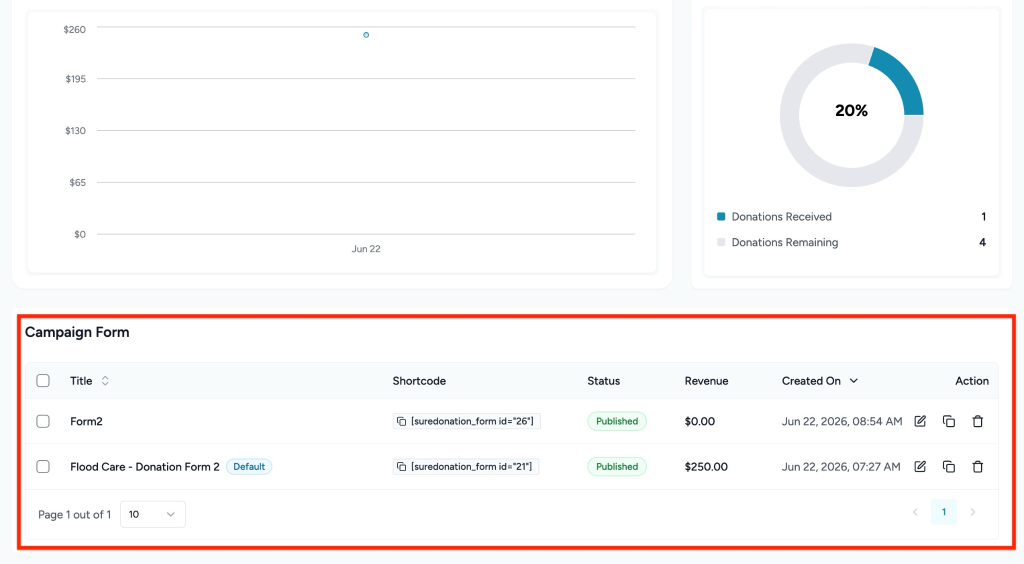This screenshot has height=564, width=1024.
Task: Open Flood Care - Donation Form 2 title
Action: pos(145,467)
